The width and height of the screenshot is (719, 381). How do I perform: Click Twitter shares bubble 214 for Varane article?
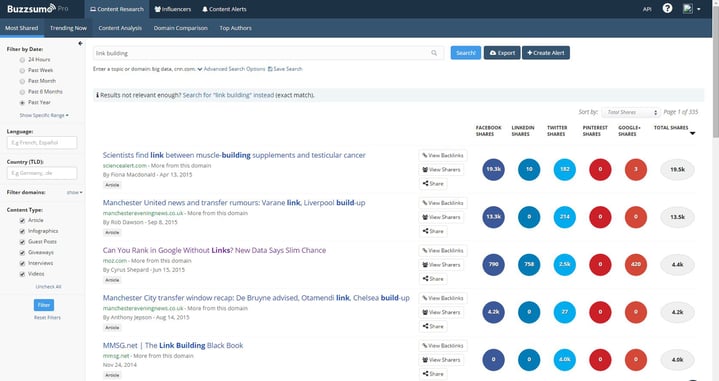click(x=564, y=217)
